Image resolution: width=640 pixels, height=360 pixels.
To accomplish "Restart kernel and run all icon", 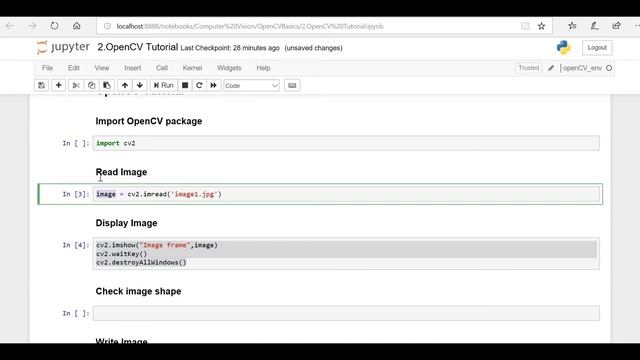I will tap(213, 85).
